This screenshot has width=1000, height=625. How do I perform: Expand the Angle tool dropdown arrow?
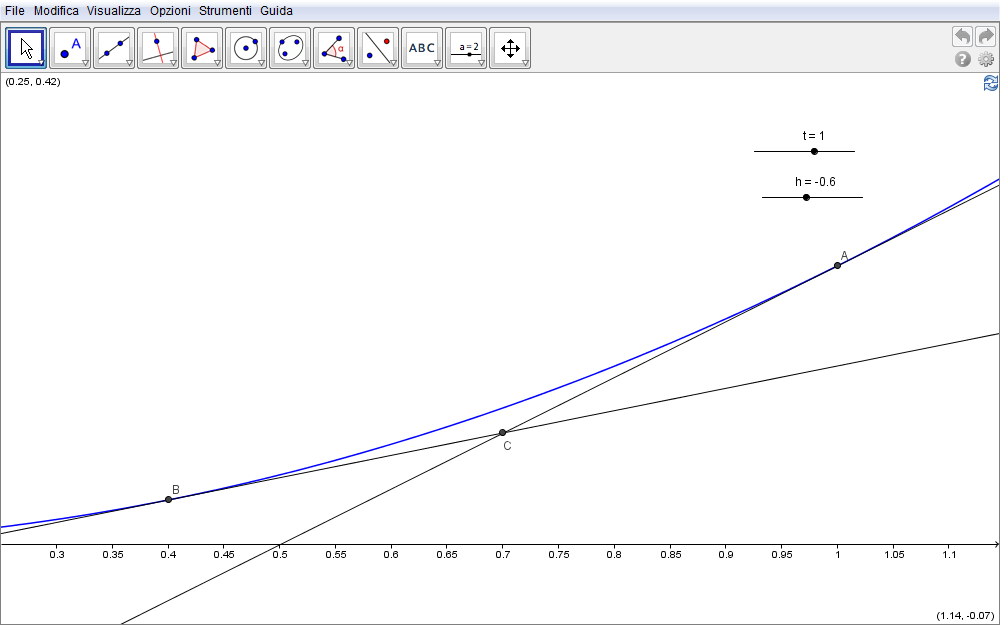349,63
